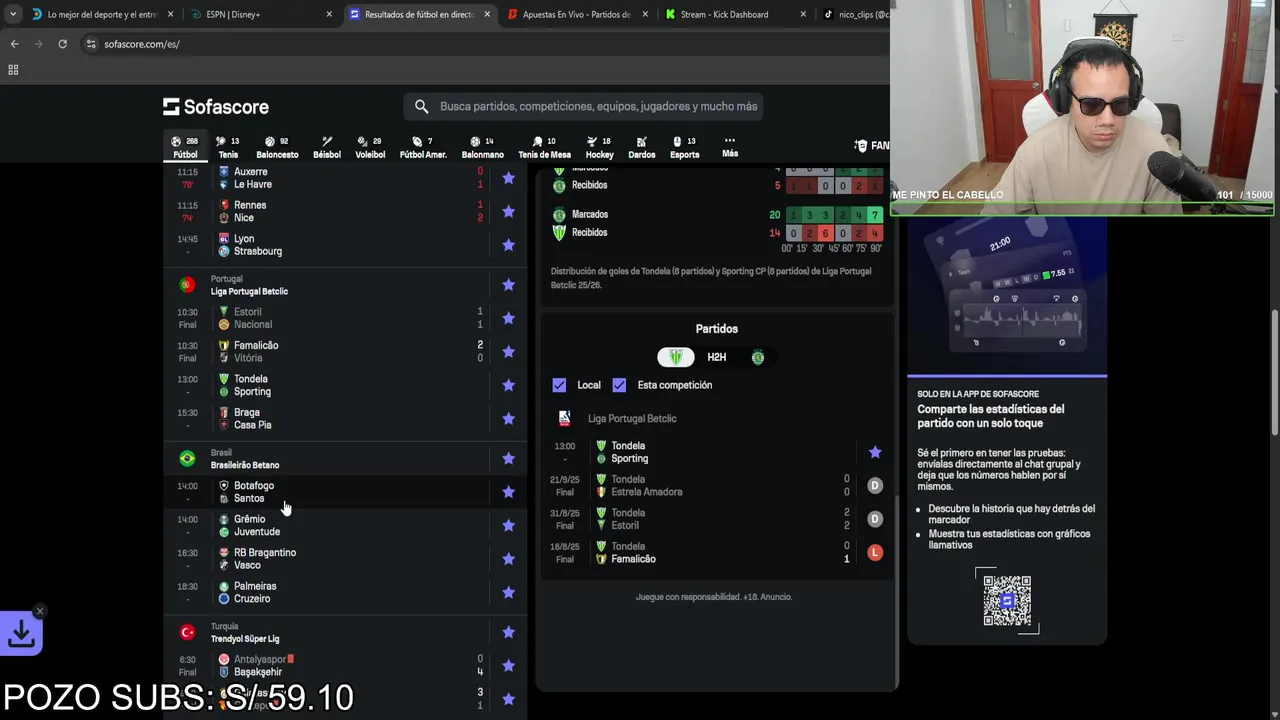The height and width of the screenshot is (720, 1280).
Task: Favorite the Liga Portugal Betclic league
Action: coord(508,285)
